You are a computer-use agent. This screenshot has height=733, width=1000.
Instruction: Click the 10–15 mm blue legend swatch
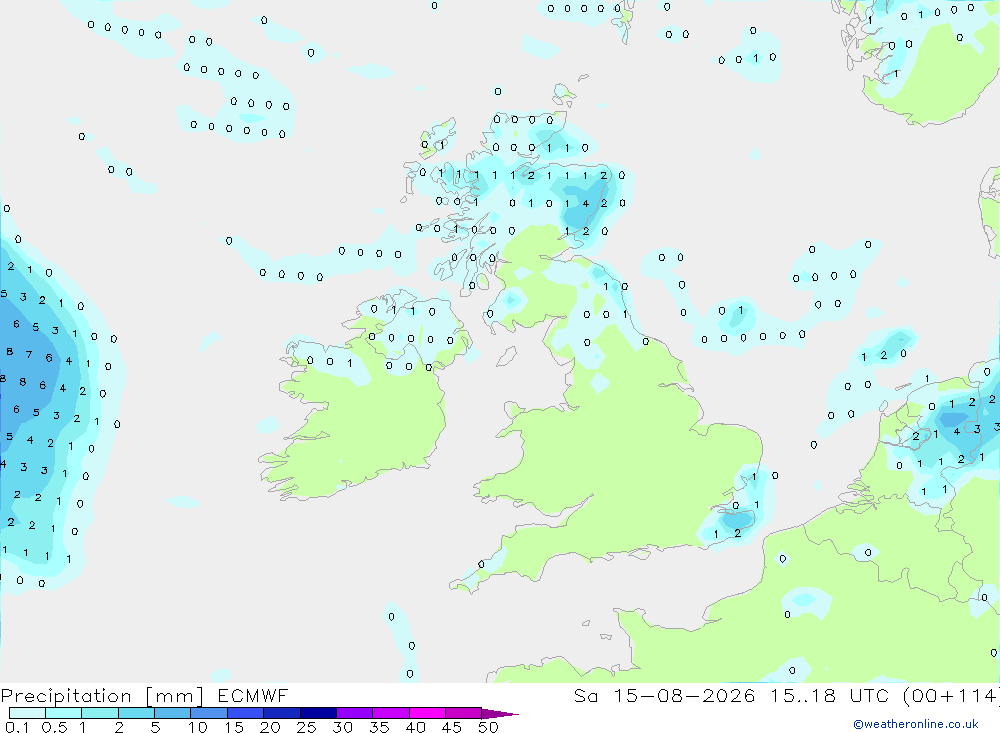click(x=209, y=713)
